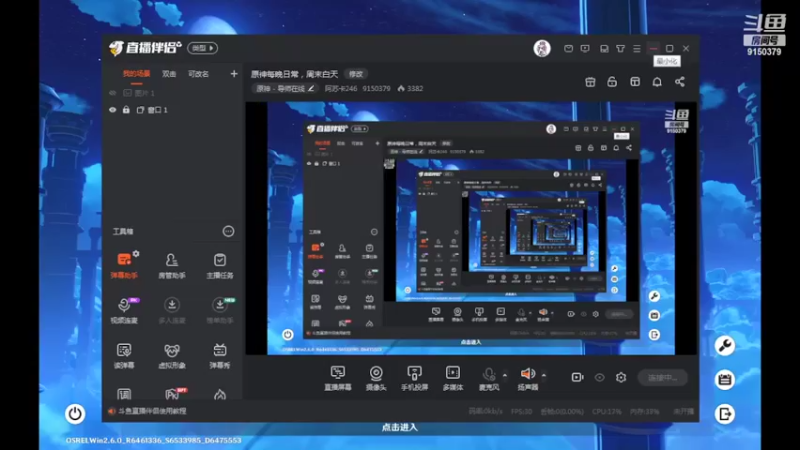Viewport: 800px width, 450px height.
Task: Toggle the lock on 窗口 1 source
Action: point(126,110)
